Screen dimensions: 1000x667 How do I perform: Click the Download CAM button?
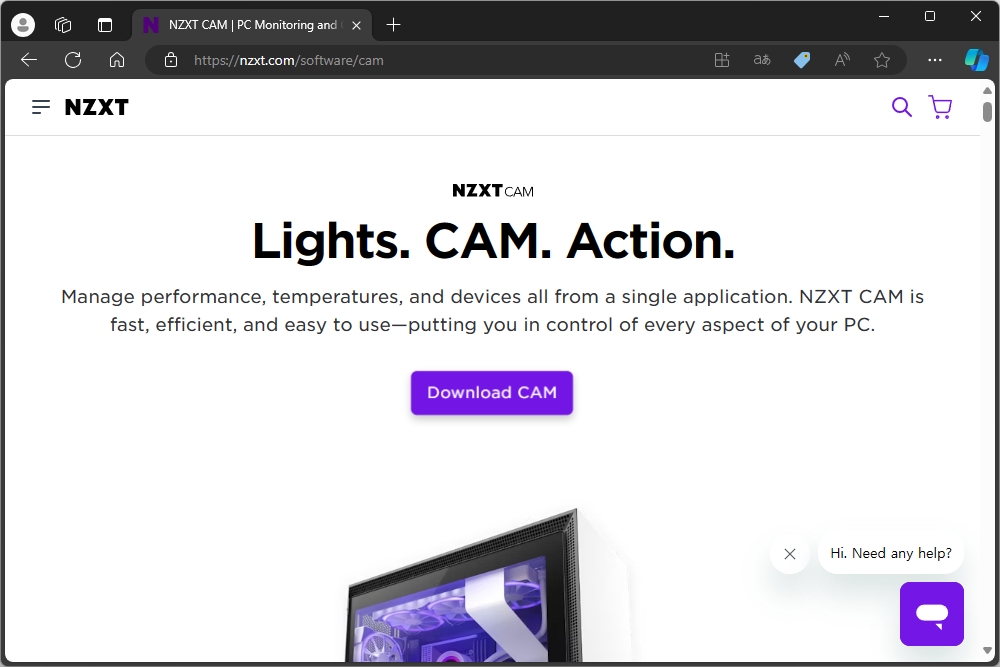492,393
